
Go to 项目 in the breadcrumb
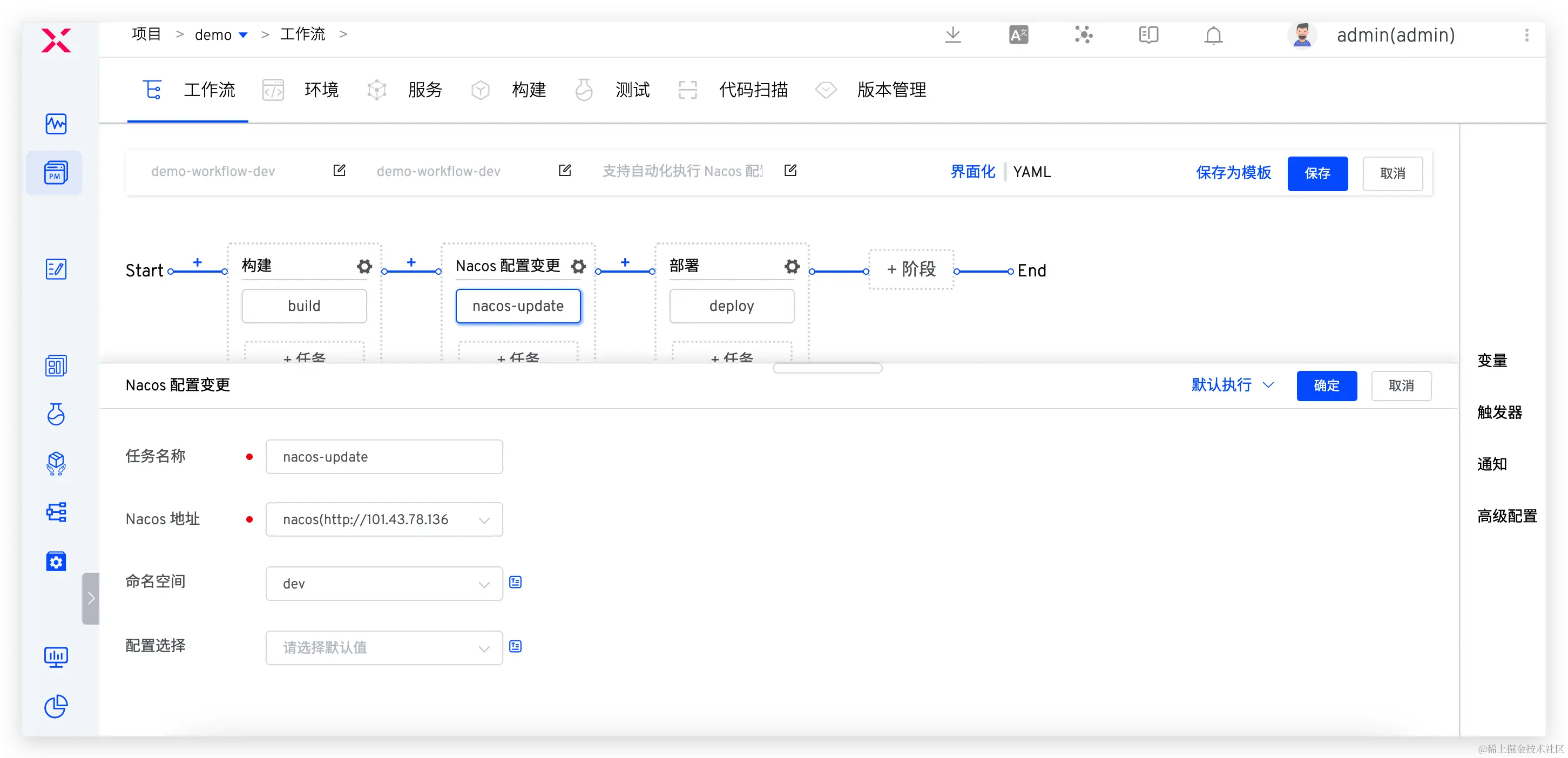(146, 34)
